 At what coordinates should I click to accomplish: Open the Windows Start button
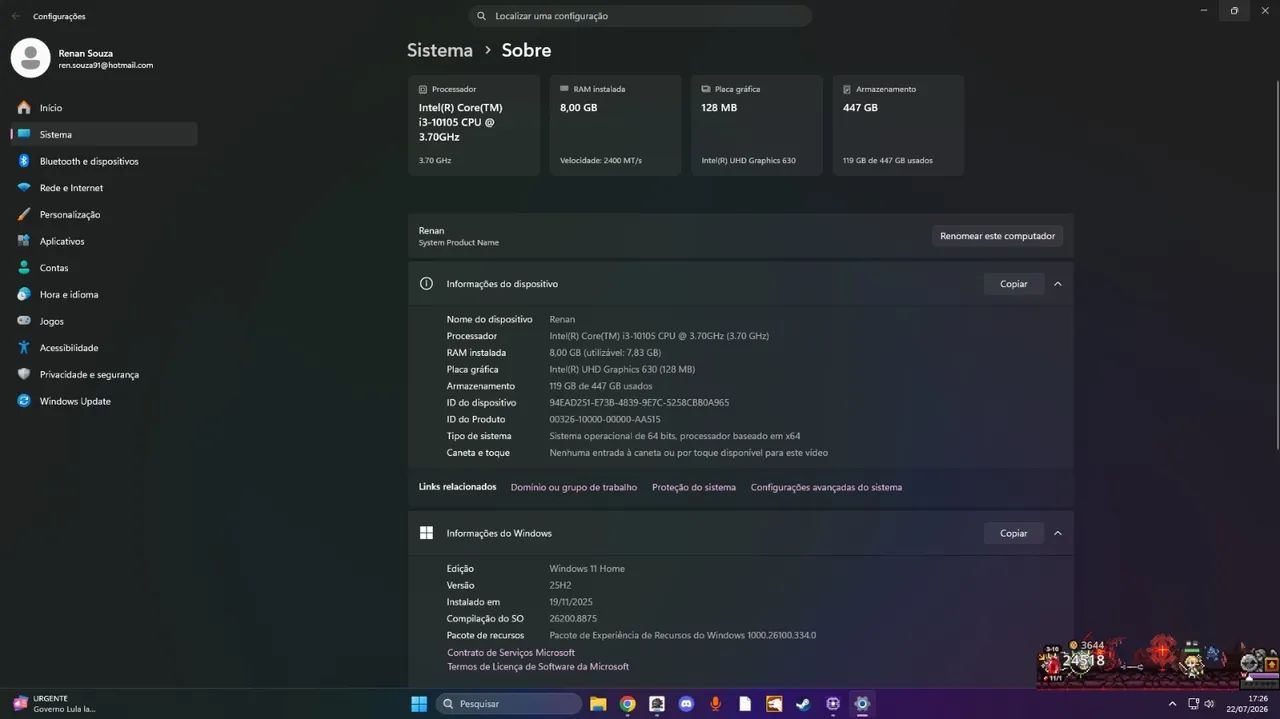(x=419, y=704)
